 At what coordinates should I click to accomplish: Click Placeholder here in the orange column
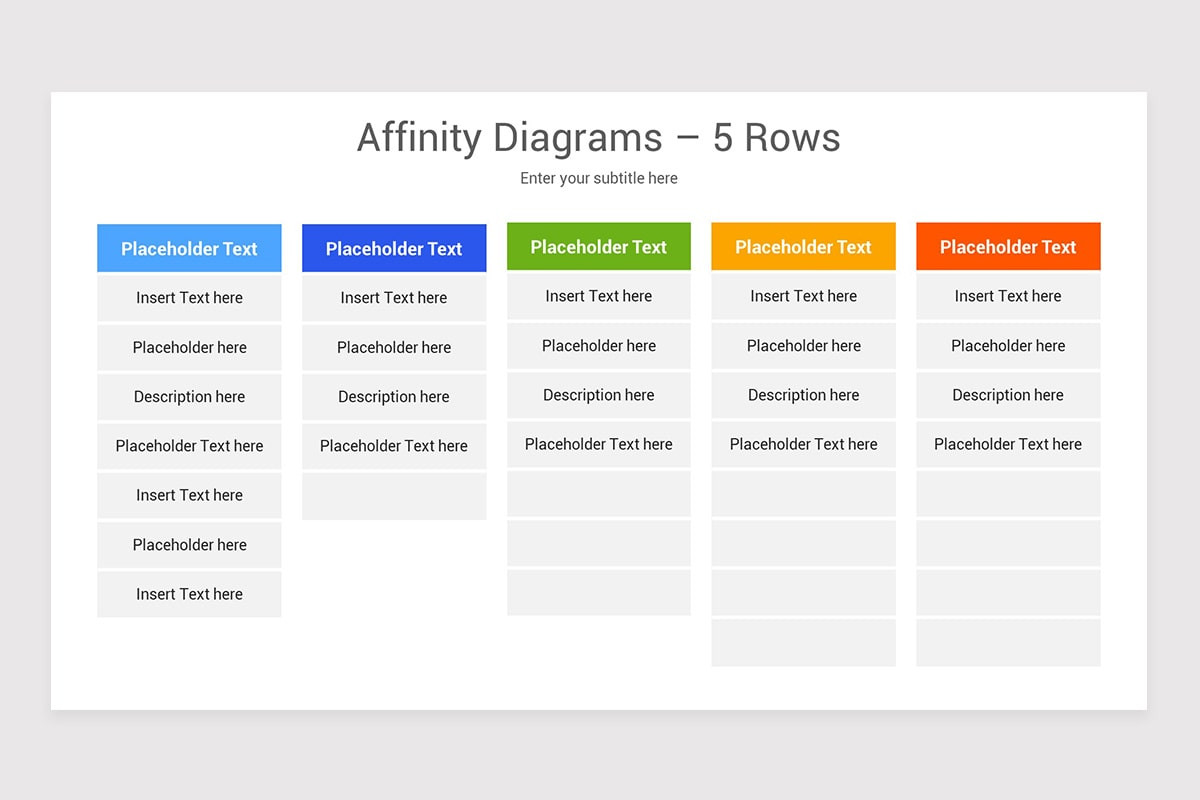click(1008, 345)
